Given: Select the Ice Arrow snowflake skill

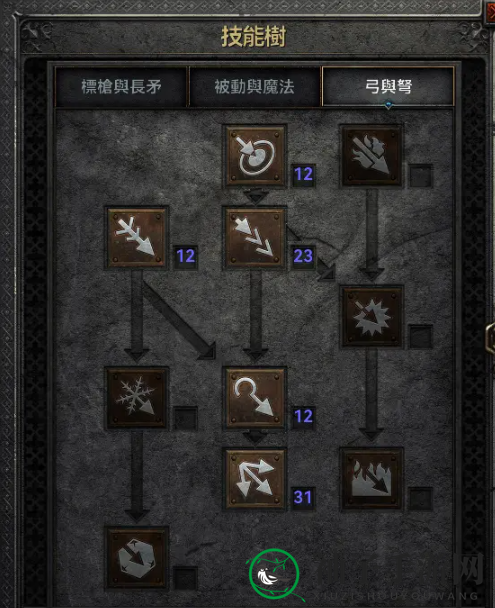Looking at the screenshot, I should [137, 398].
